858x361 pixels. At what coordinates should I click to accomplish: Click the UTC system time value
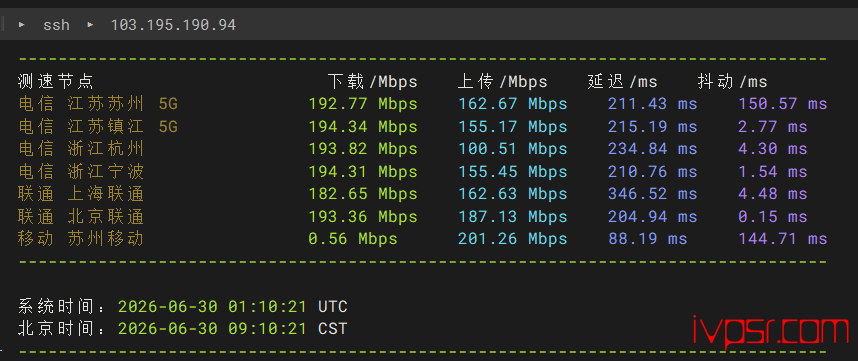click(233, 306)
